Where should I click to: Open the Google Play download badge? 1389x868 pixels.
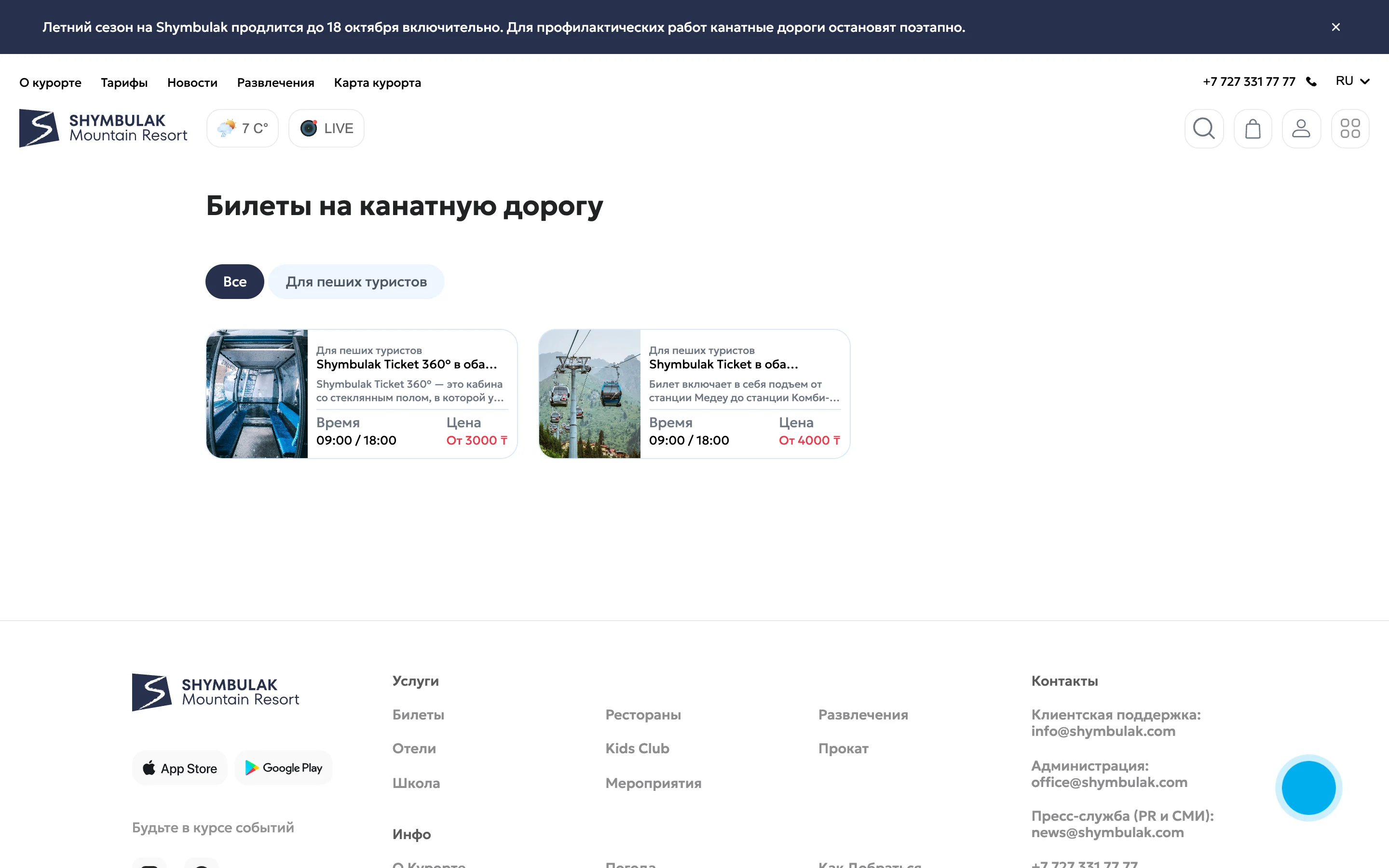(284, 768)
